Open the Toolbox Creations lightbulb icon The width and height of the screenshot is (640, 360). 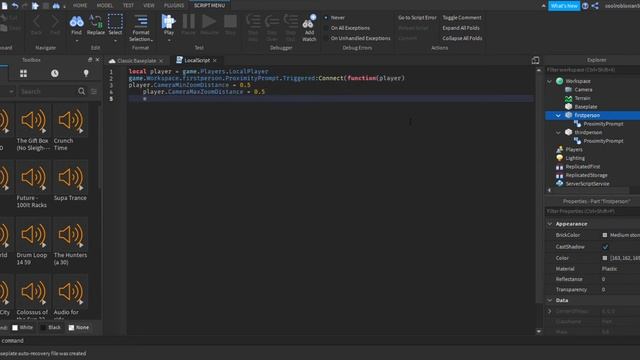(x=86, y=73)
